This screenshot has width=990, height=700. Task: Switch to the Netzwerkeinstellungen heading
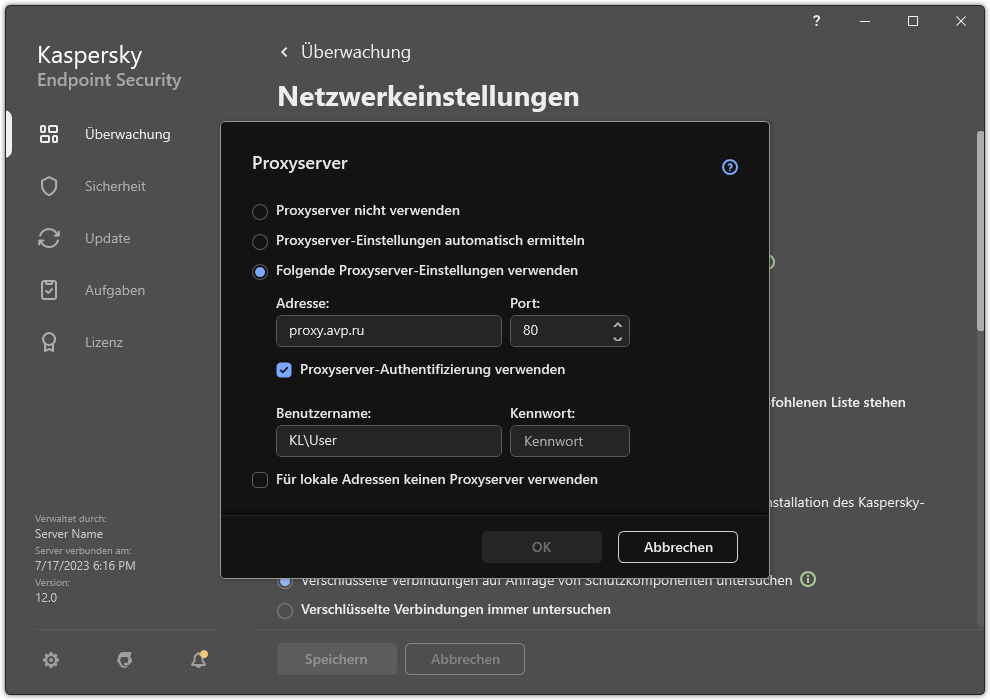tap(428, 96)
